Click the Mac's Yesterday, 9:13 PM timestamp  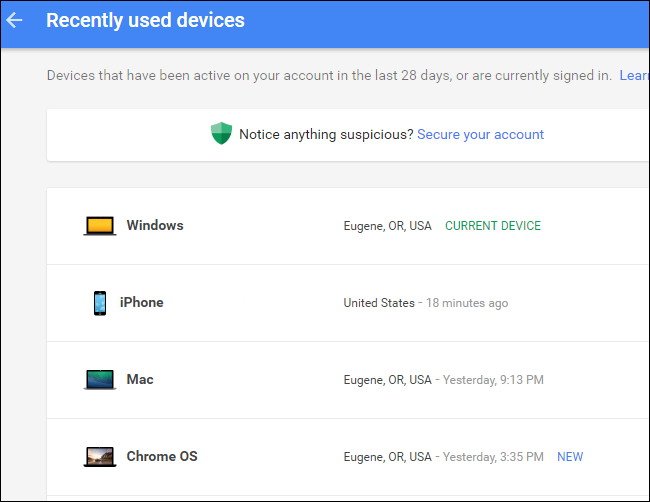tap(495, 380)
